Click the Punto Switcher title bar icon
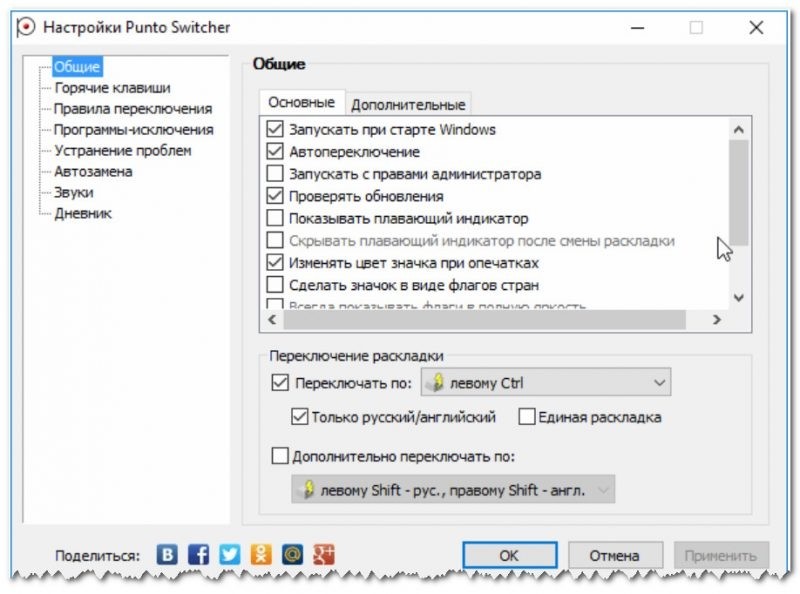800x594 pixels. click(x=26, y=27)
